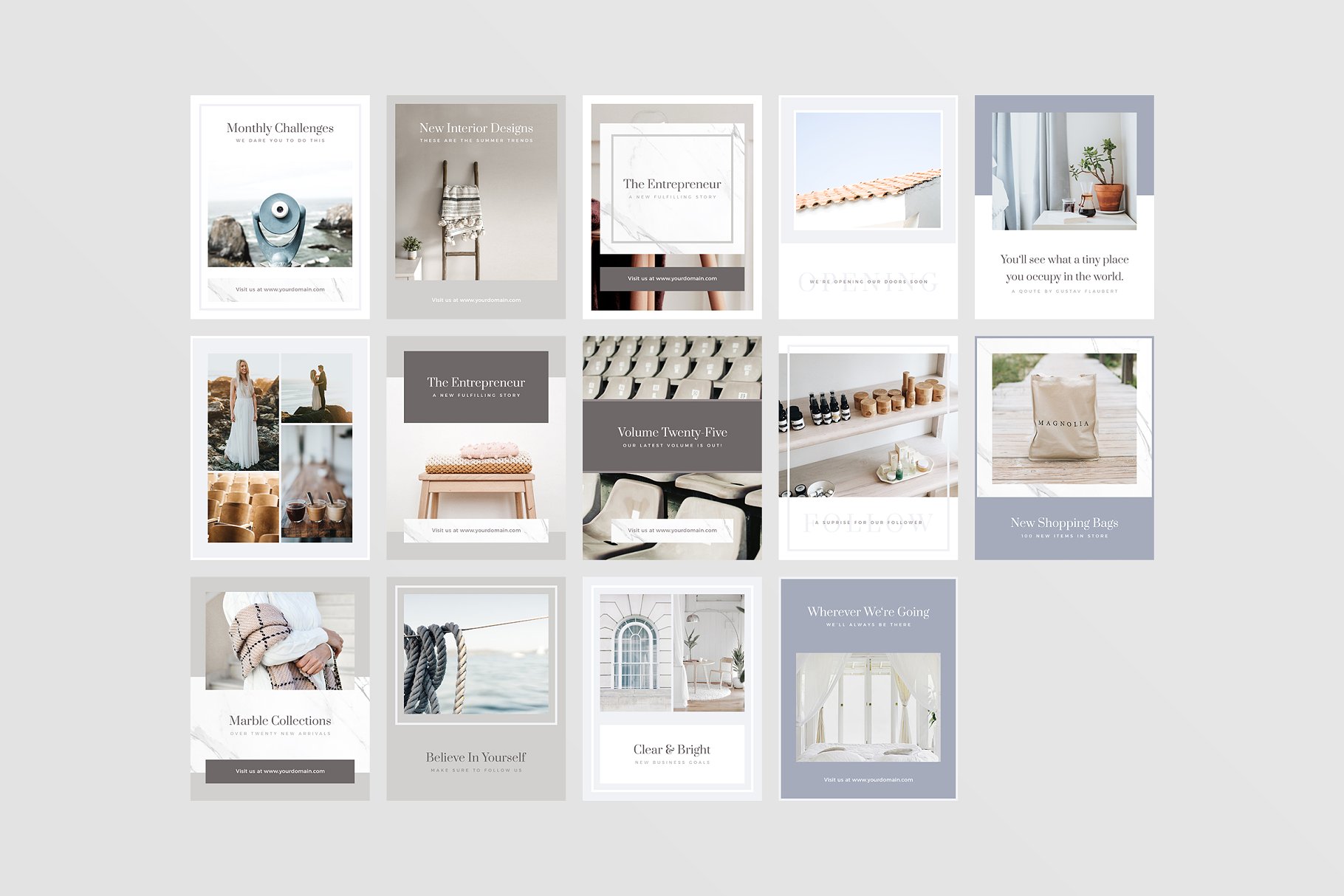
Task: Click the bride in white dress photo
Action: pyautogui.click(x=243, y=412)
